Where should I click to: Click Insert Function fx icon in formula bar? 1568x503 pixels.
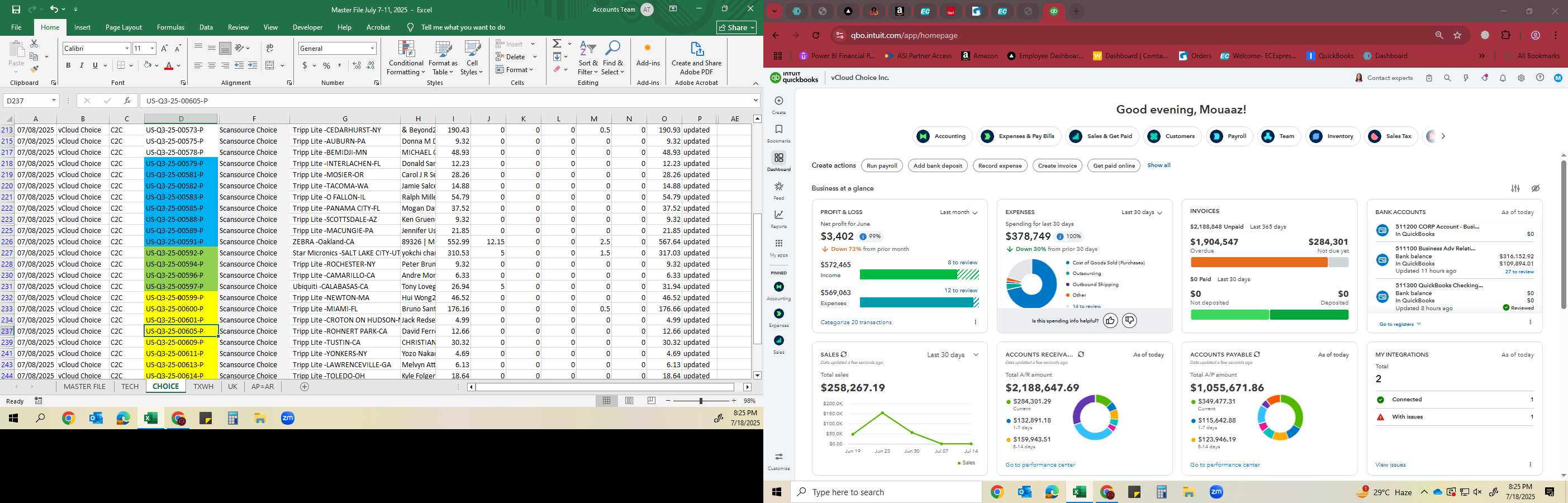(x=127, y=101)
